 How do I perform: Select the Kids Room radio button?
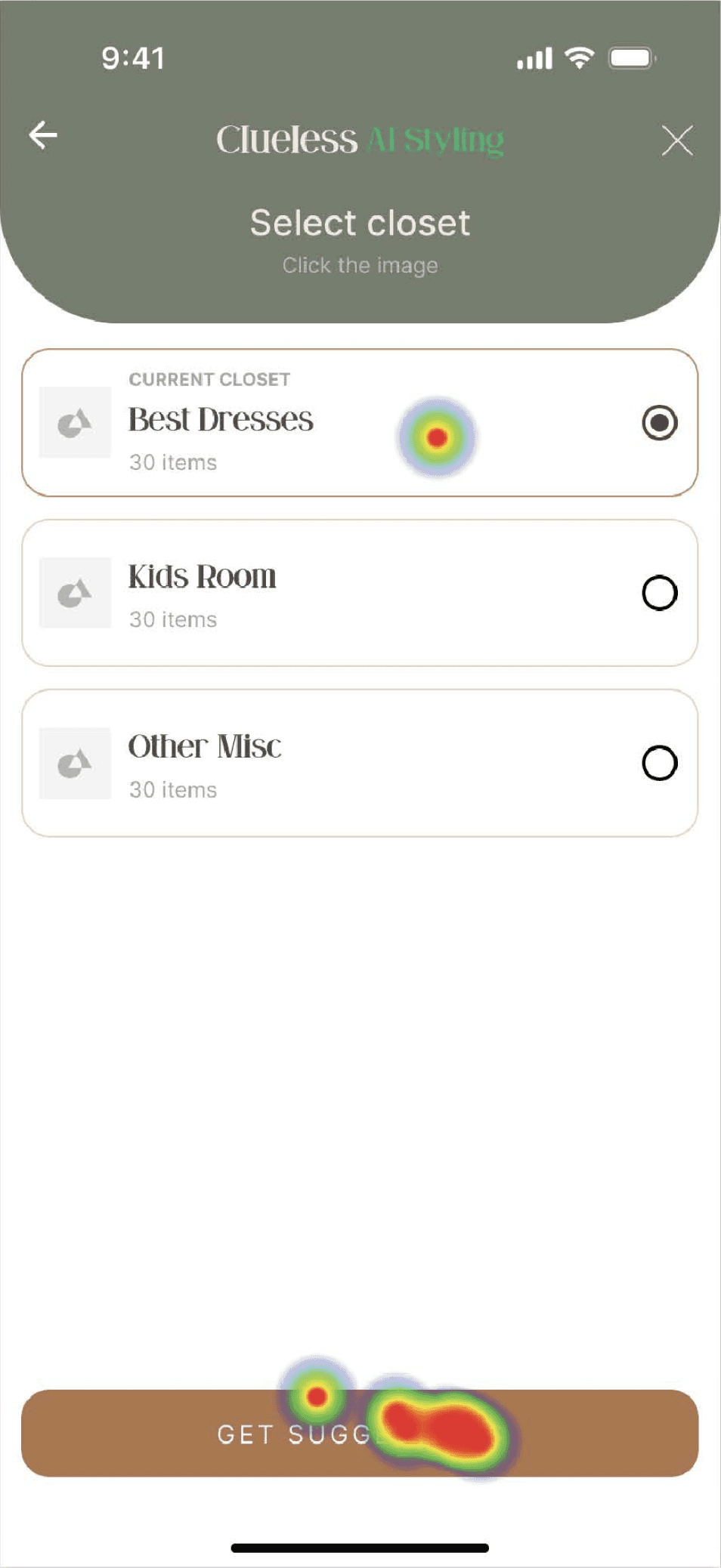660,593
